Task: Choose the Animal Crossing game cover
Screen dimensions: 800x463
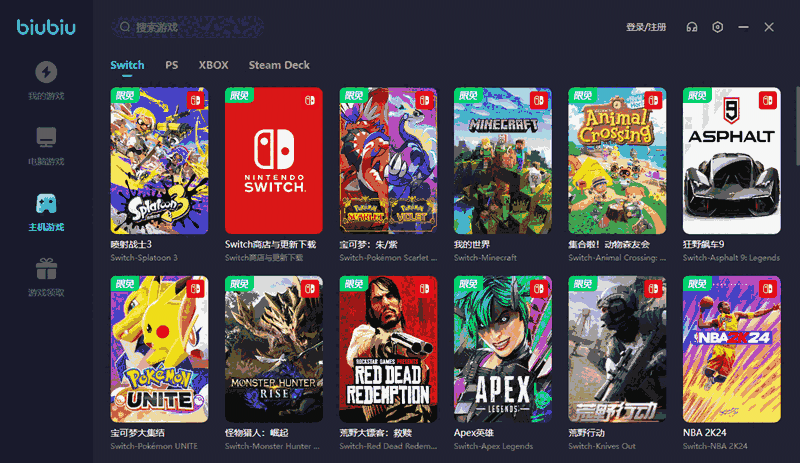Action: (617, 161)
